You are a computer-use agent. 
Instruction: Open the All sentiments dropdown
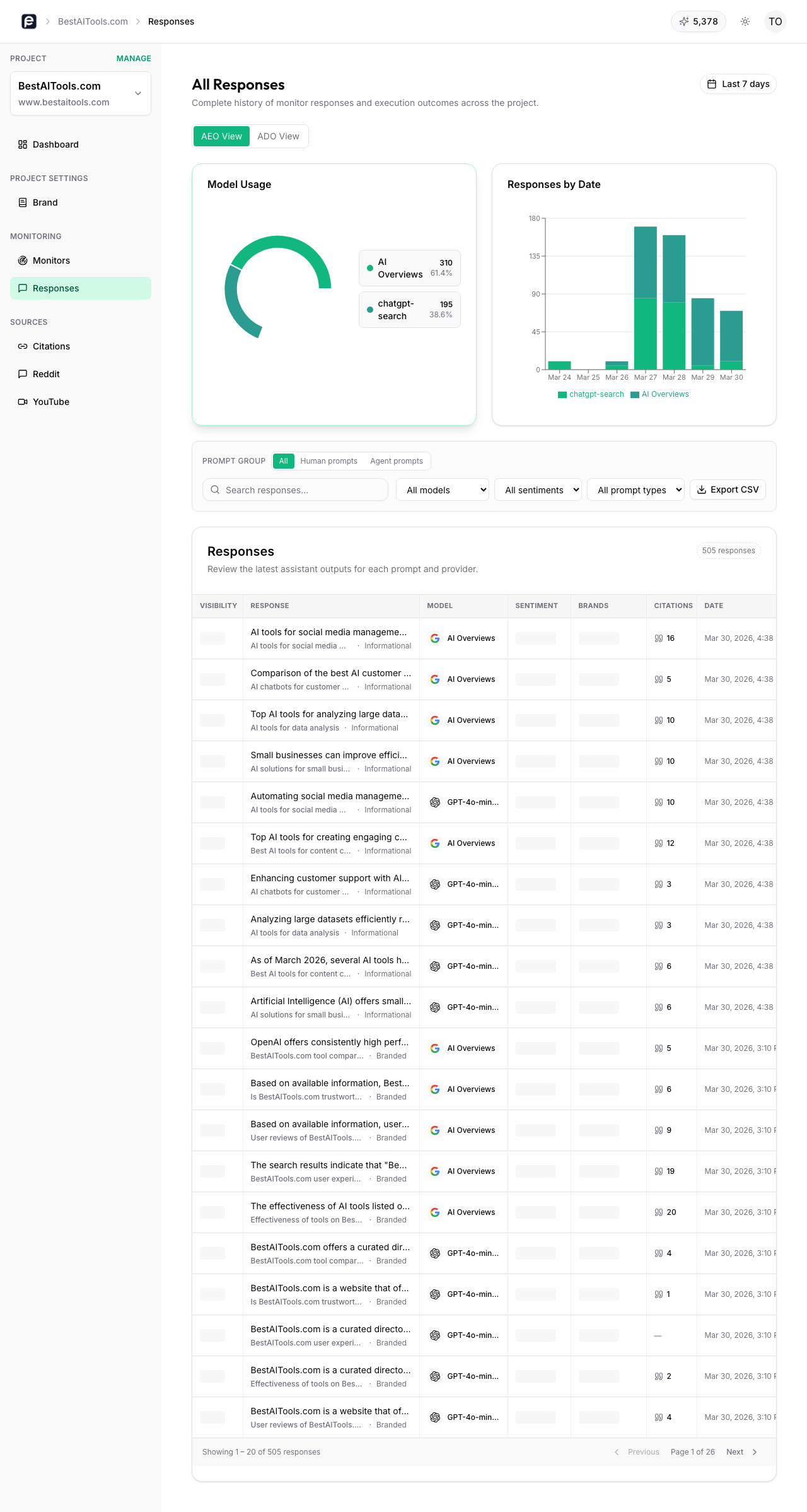click(x=538, y=489)
